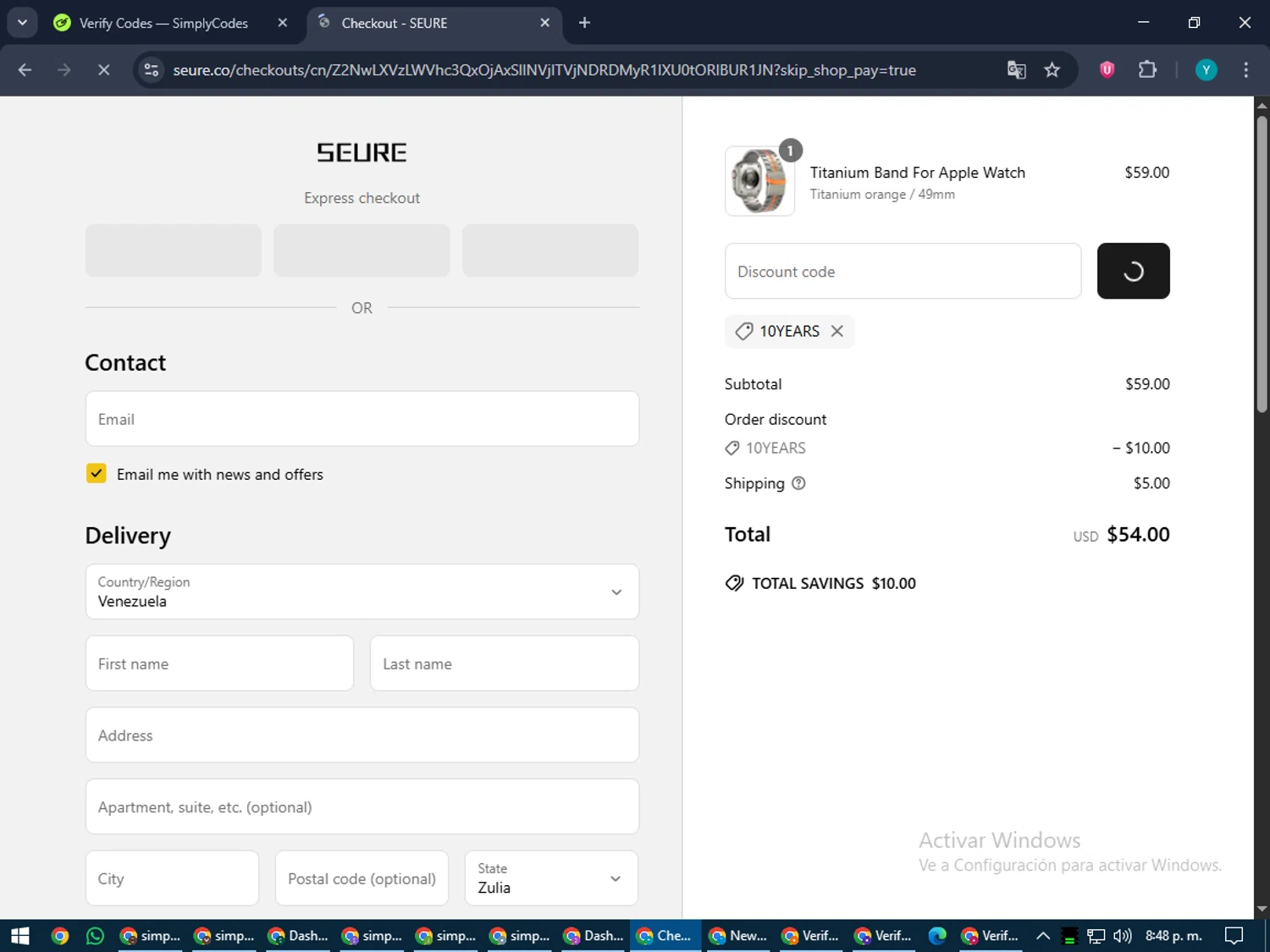This screenshot has width=1270, height=952.
Task: Restore down the browser window
Action: (1194, 23)
